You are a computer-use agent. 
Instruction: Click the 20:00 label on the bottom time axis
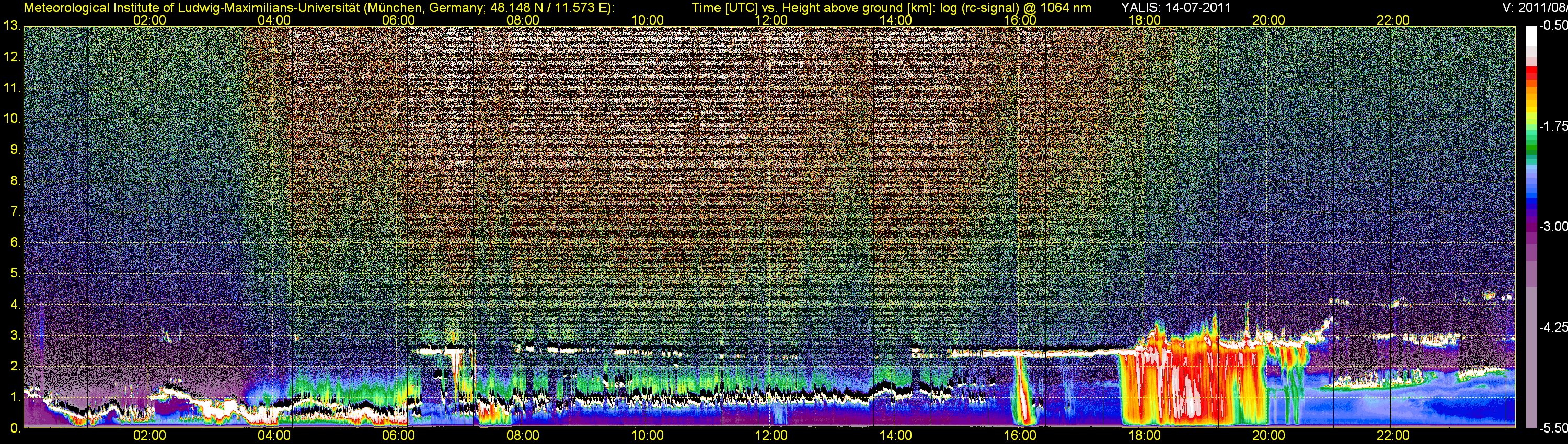(x=1269, y=436)
